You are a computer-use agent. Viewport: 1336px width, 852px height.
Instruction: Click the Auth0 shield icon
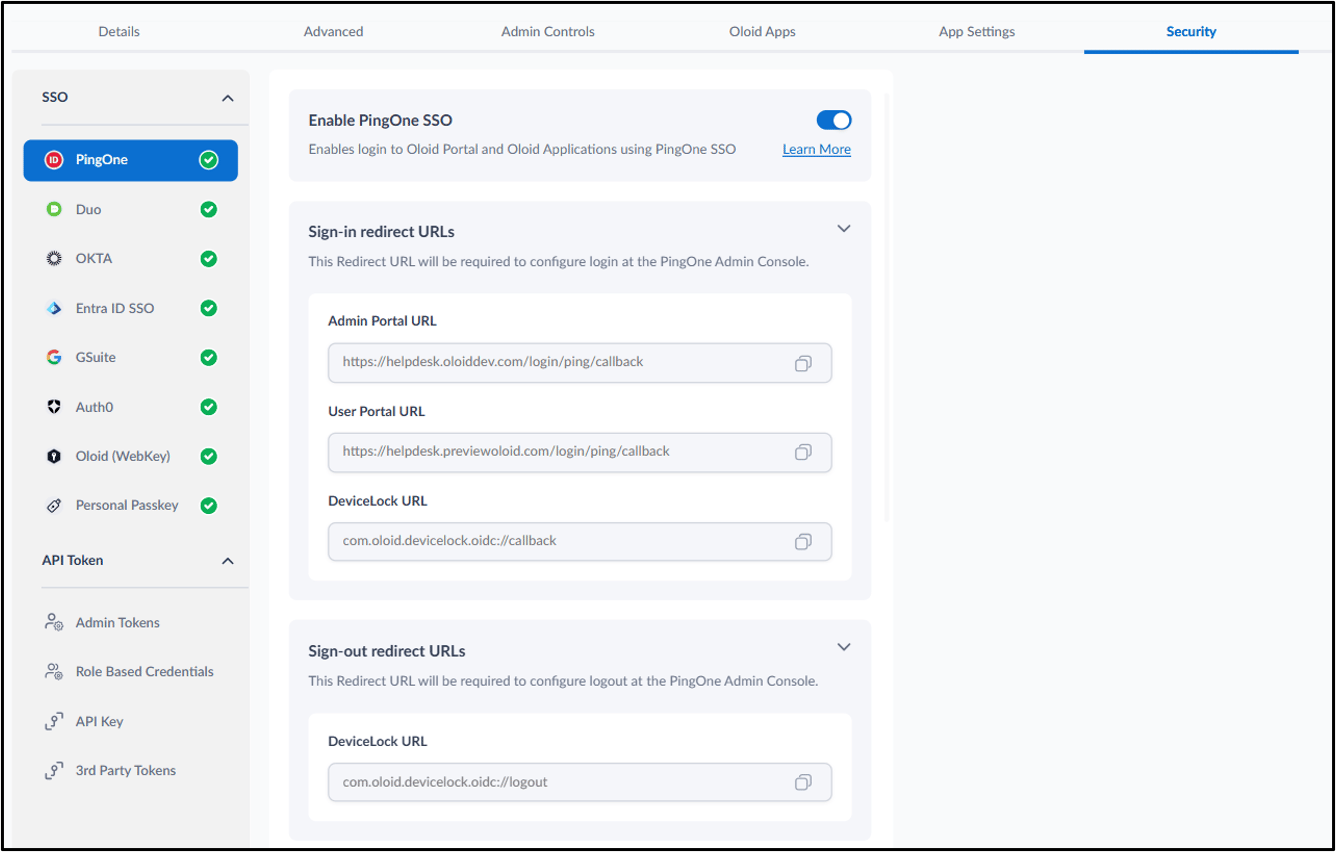[54, 407]
